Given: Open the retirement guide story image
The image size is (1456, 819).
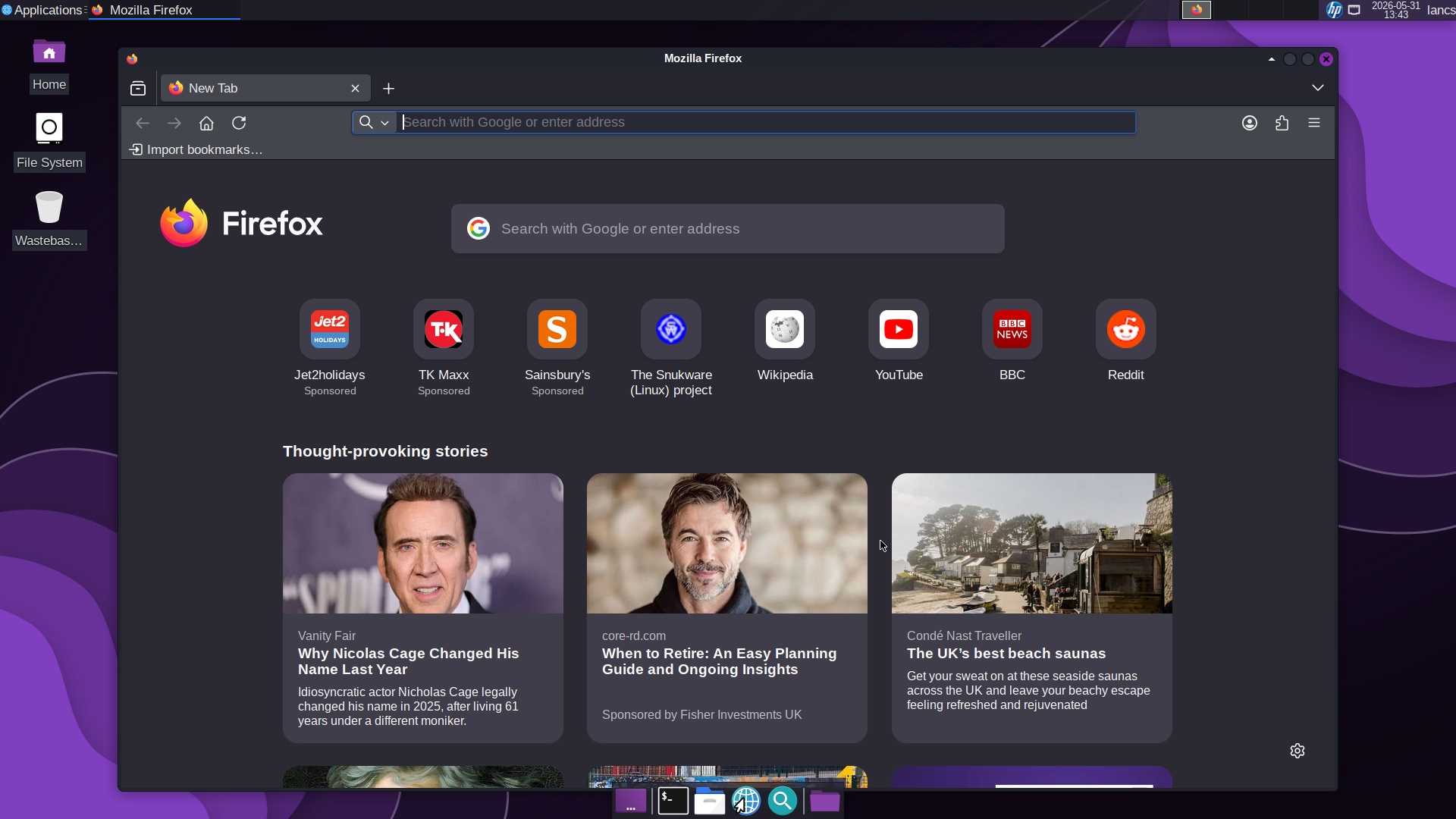Looking at the screenshot, I should coord(727,544).
